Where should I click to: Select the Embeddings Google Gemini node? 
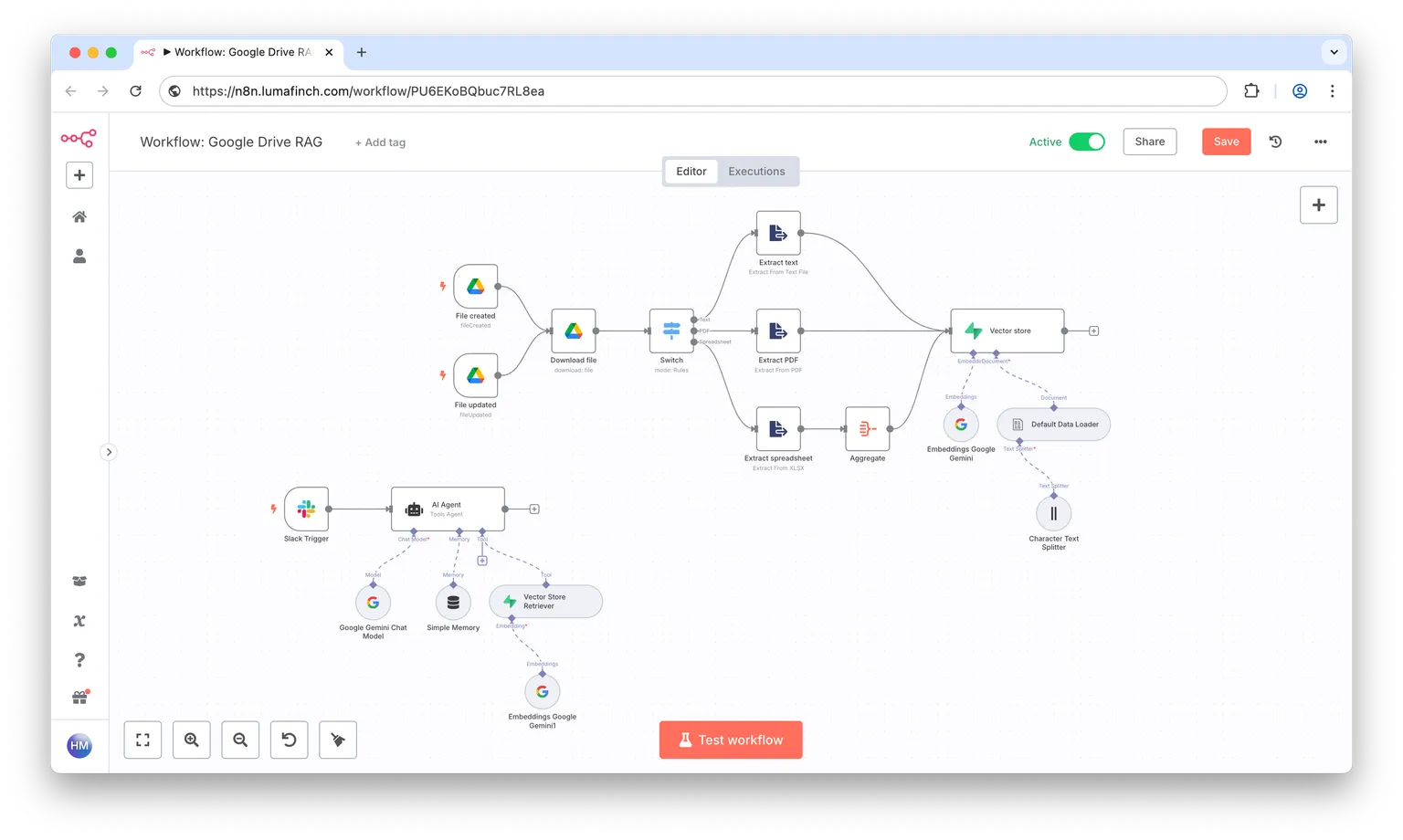point(961,425)
